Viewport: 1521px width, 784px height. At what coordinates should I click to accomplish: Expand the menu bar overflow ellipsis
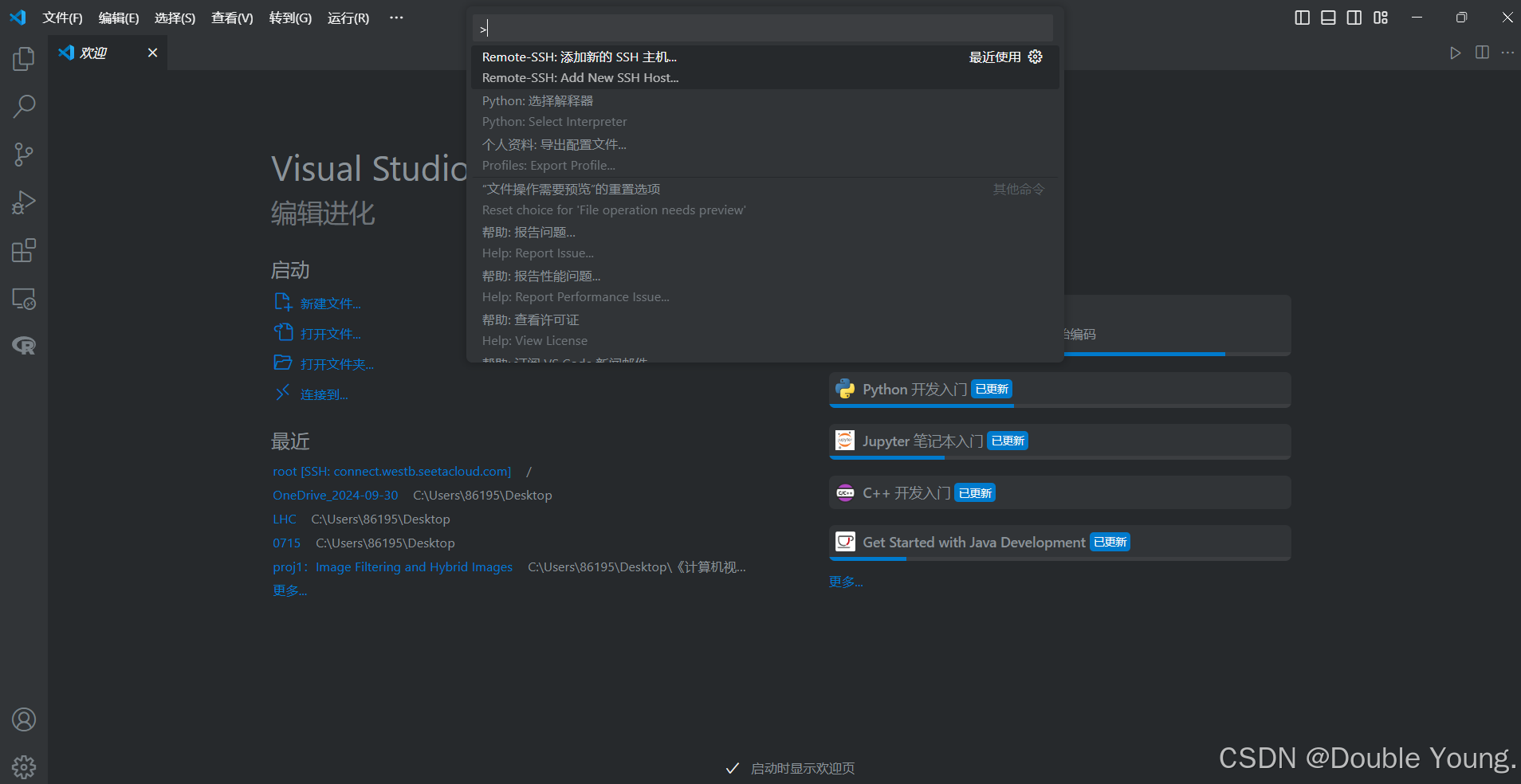pyautogui.click(x=396, y=18)
